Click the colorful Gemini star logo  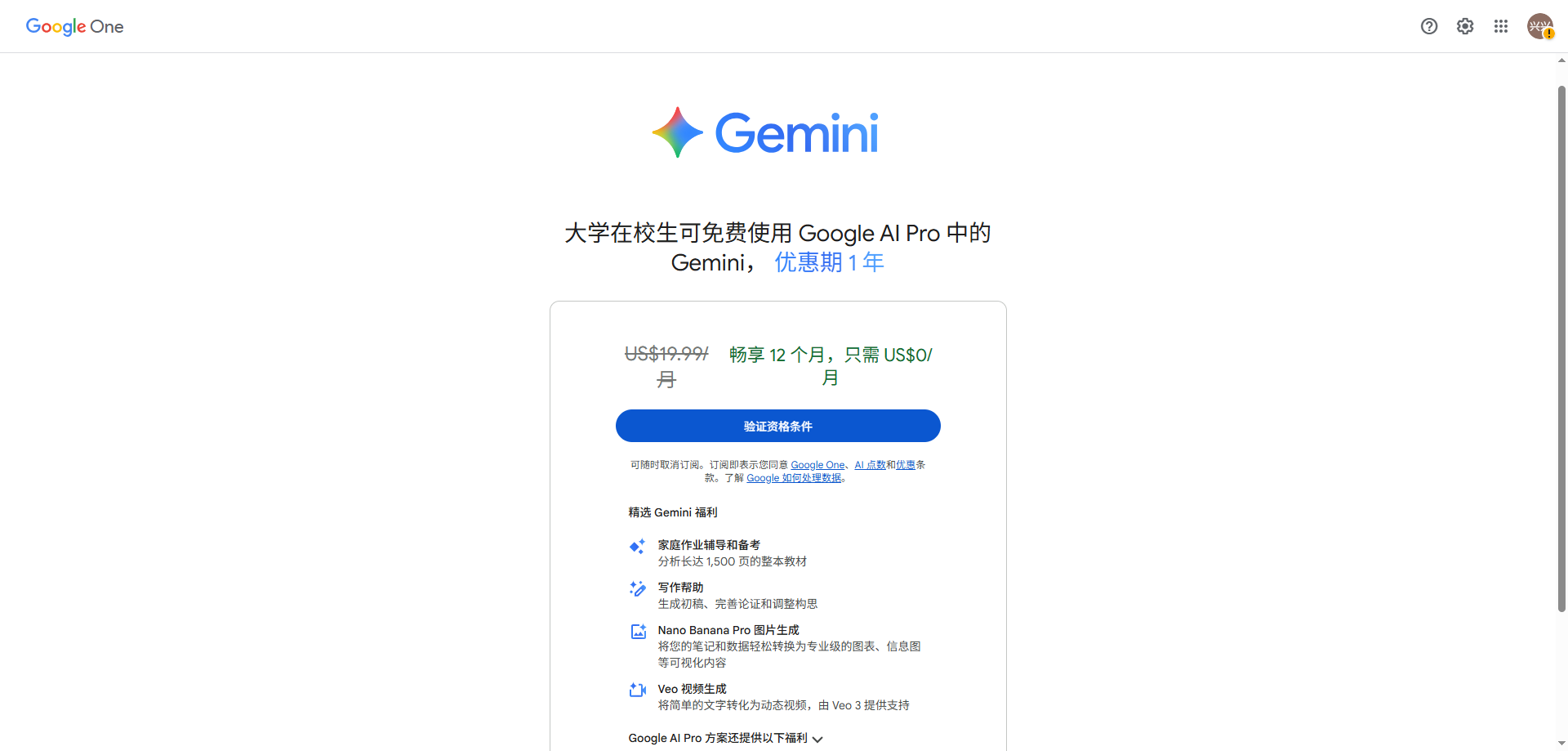[x=678, y=132]
